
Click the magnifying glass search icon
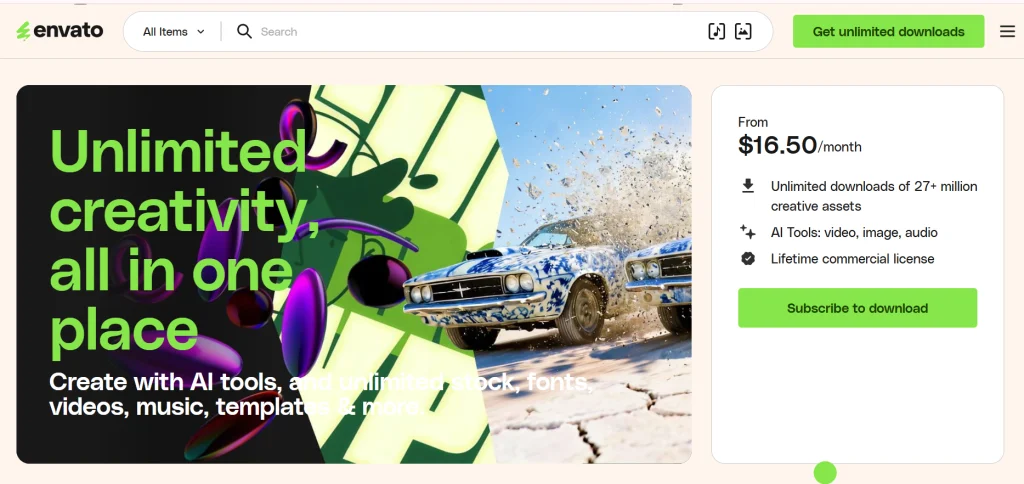point(244,31)
